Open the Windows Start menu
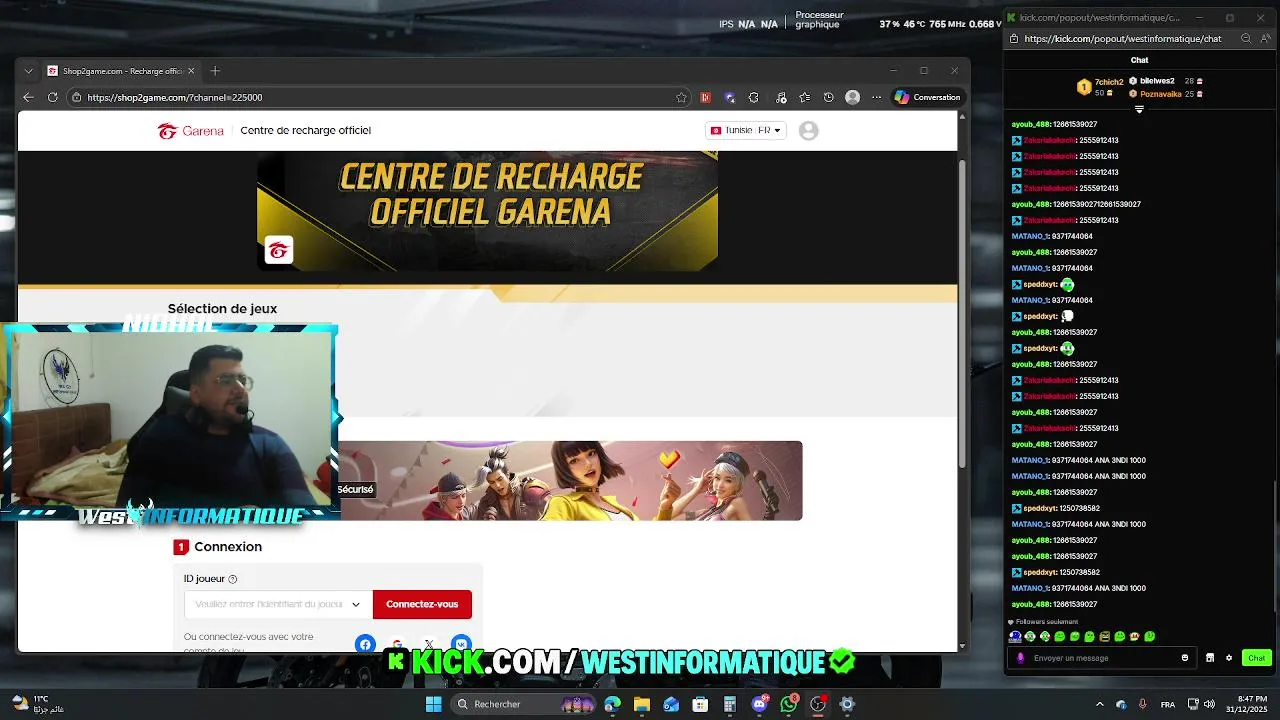 pos(433,704)
